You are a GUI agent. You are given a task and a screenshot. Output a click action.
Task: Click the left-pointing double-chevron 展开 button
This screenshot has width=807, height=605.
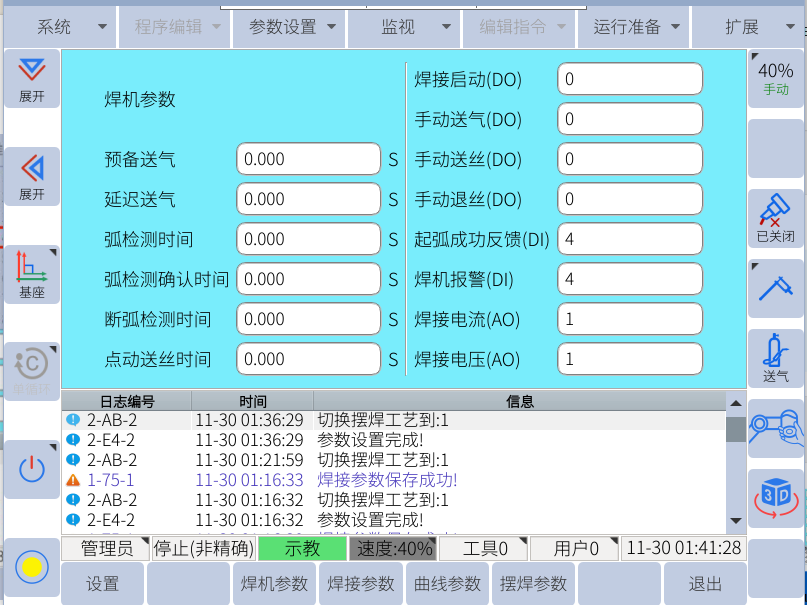click(31, 176)
